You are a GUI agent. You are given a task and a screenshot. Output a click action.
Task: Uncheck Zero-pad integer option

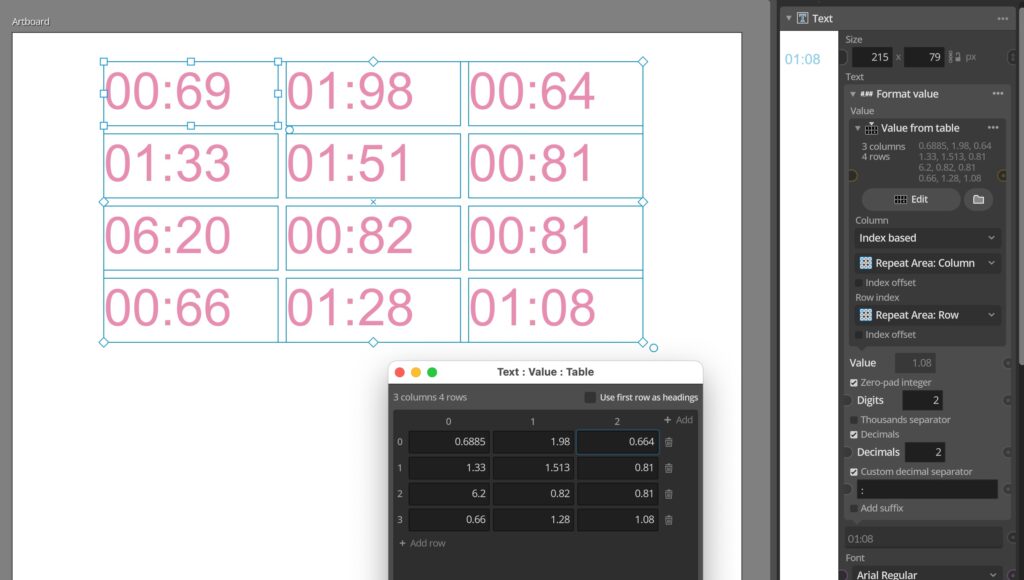(x=853, y=382)
